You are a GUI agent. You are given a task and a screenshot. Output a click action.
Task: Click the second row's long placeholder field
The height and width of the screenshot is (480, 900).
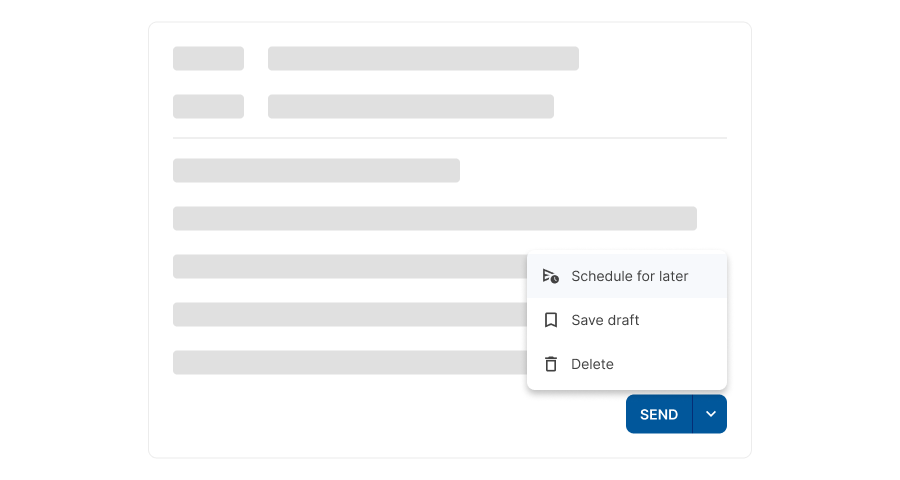tap(410, 106)
